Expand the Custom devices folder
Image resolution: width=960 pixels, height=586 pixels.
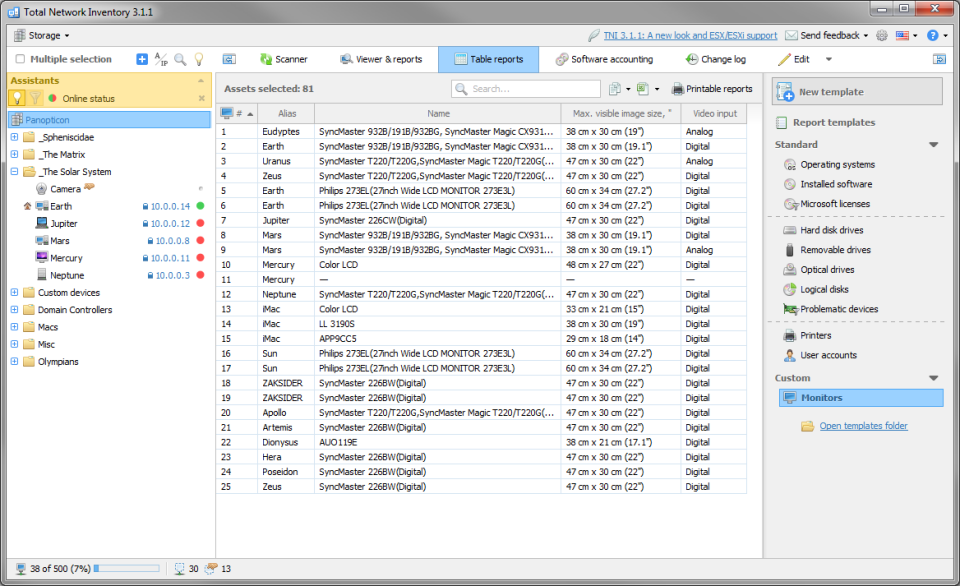pos(13,292)
